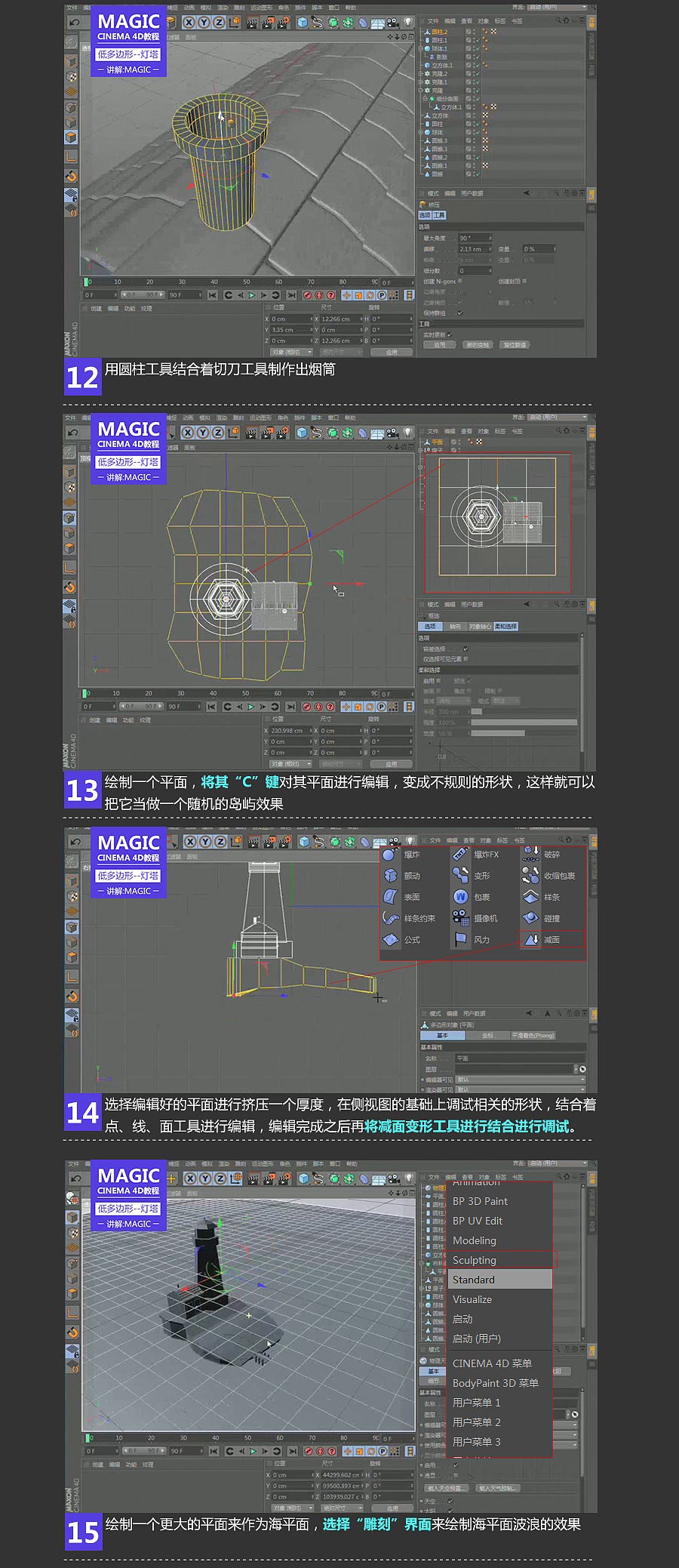Toggle the X axis lock in step 12 toolbar
The width and height of the screenshot is (679, 1568).
(189, 23)
